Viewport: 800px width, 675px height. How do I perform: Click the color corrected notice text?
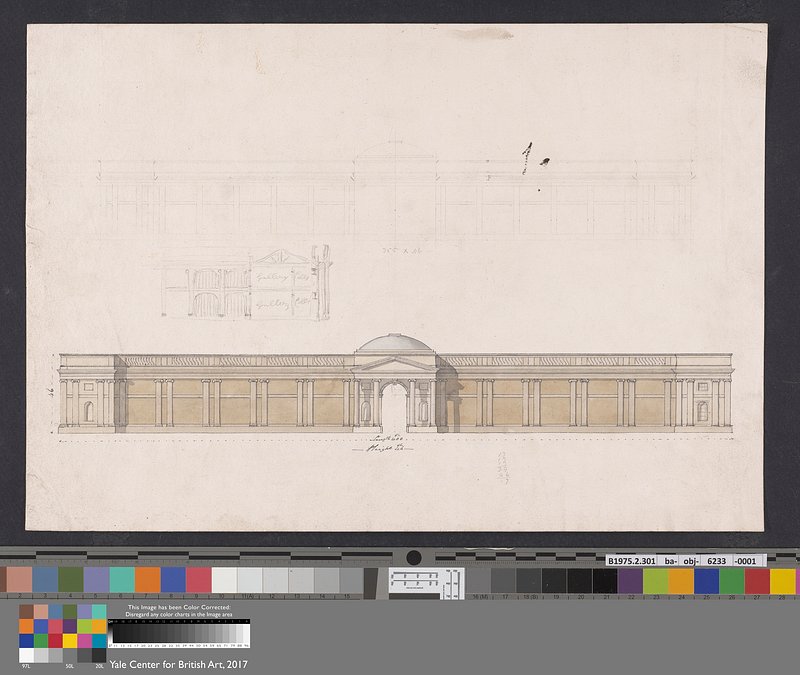tap(179, 611)
